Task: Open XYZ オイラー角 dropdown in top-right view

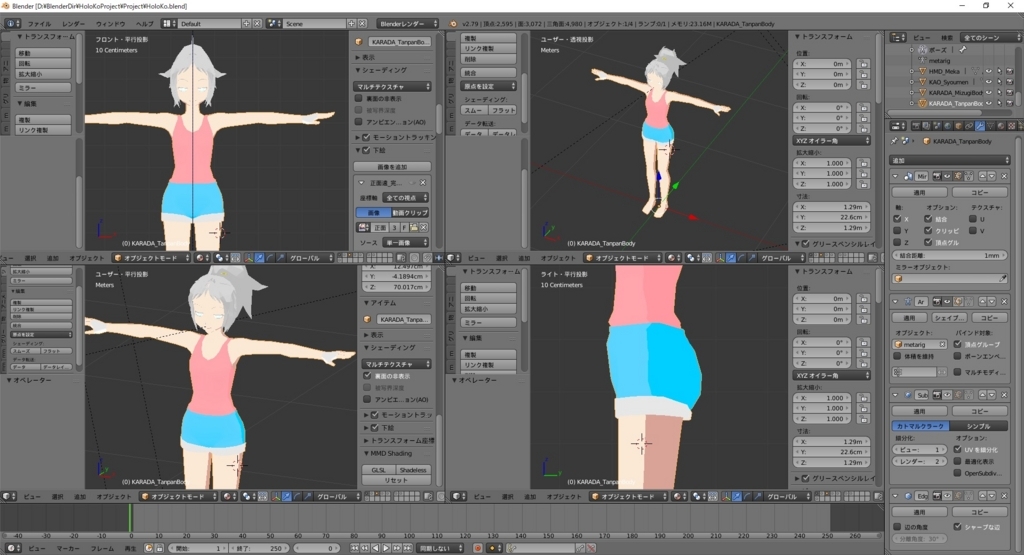Action: pos(832,140)
